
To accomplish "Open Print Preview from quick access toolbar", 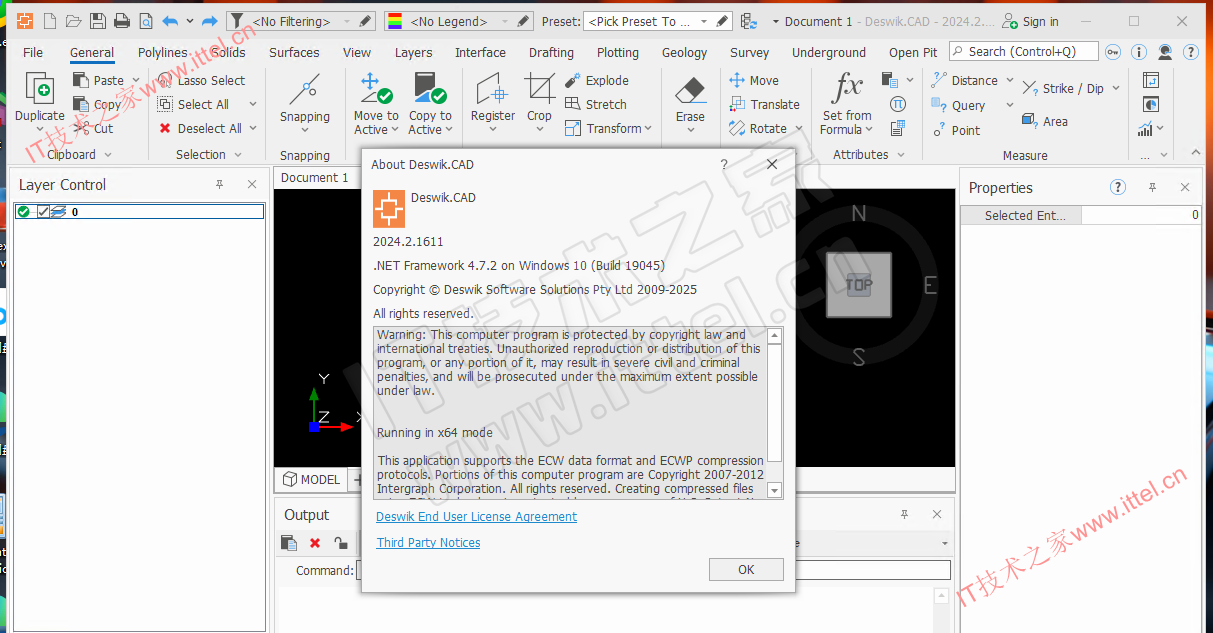I will tap(146, 21).
